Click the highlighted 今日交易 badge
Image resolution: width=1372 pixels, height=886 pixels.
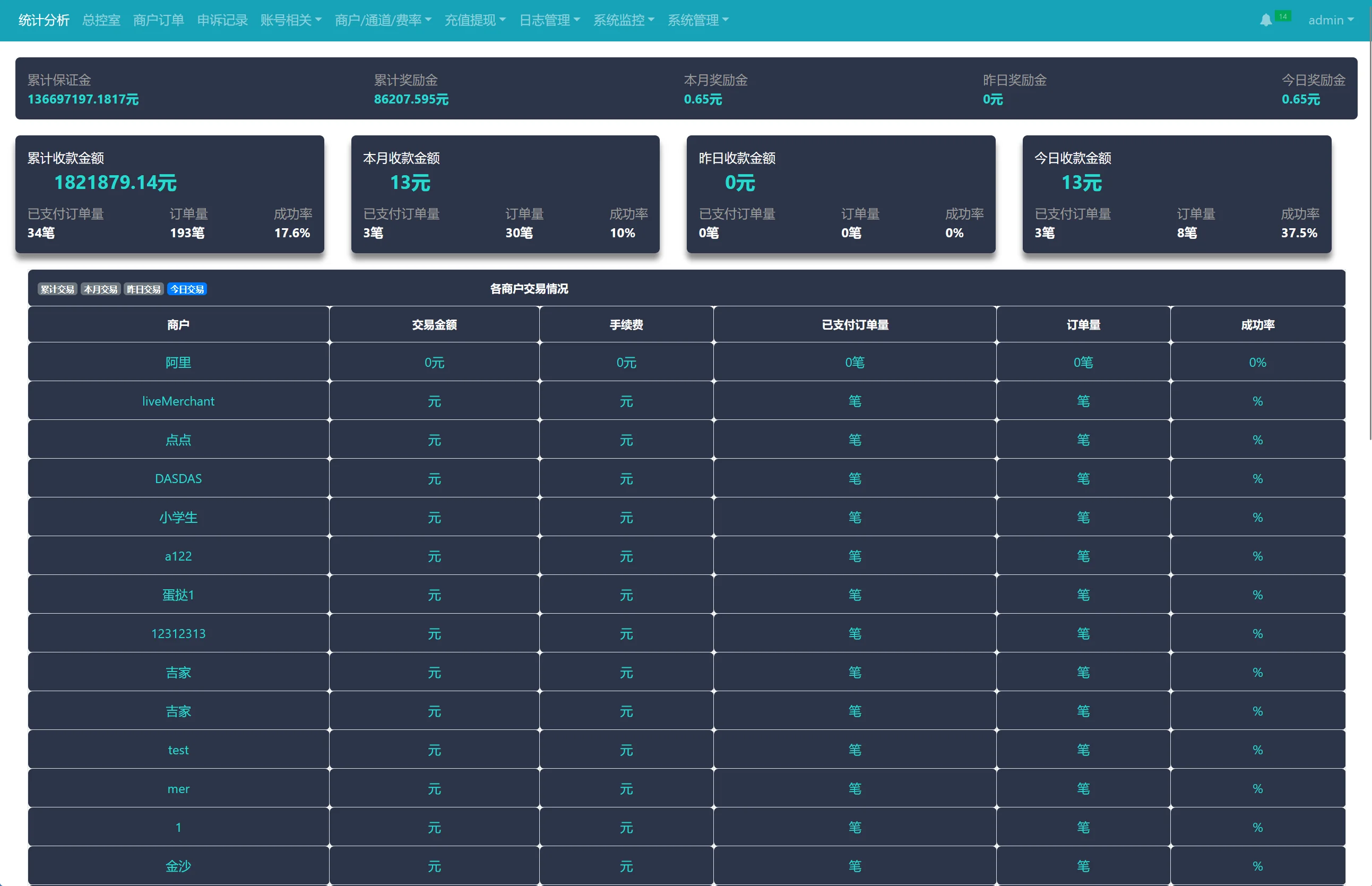coord(187,289)
